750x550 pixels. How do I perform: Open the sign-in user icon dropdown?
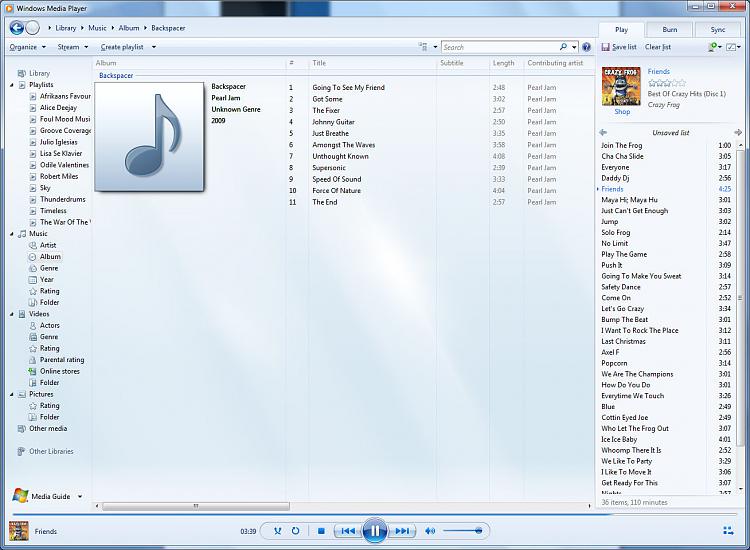(x=715, y=47)
